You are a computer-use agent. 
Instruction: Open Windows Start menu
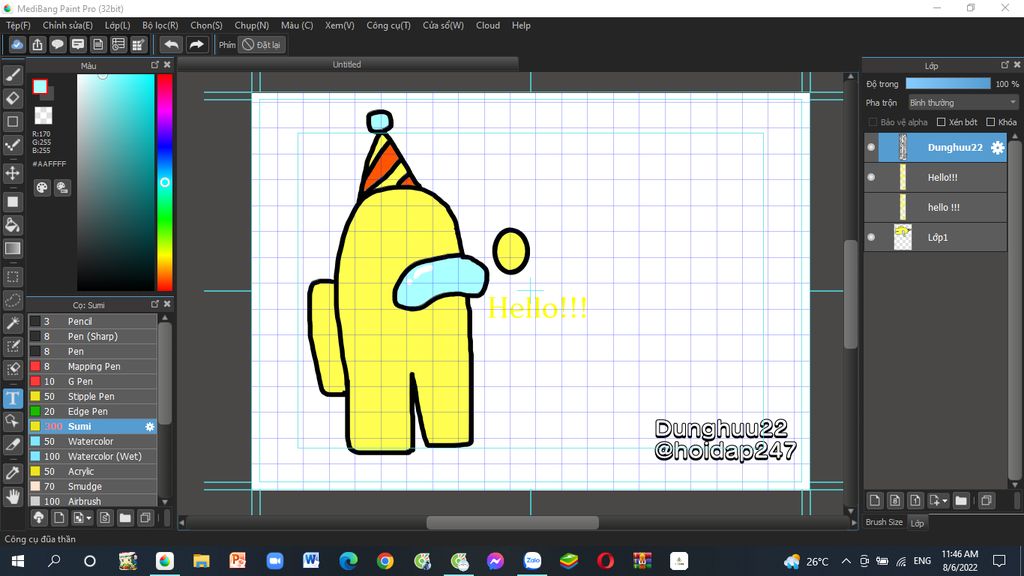click(18, 561)
